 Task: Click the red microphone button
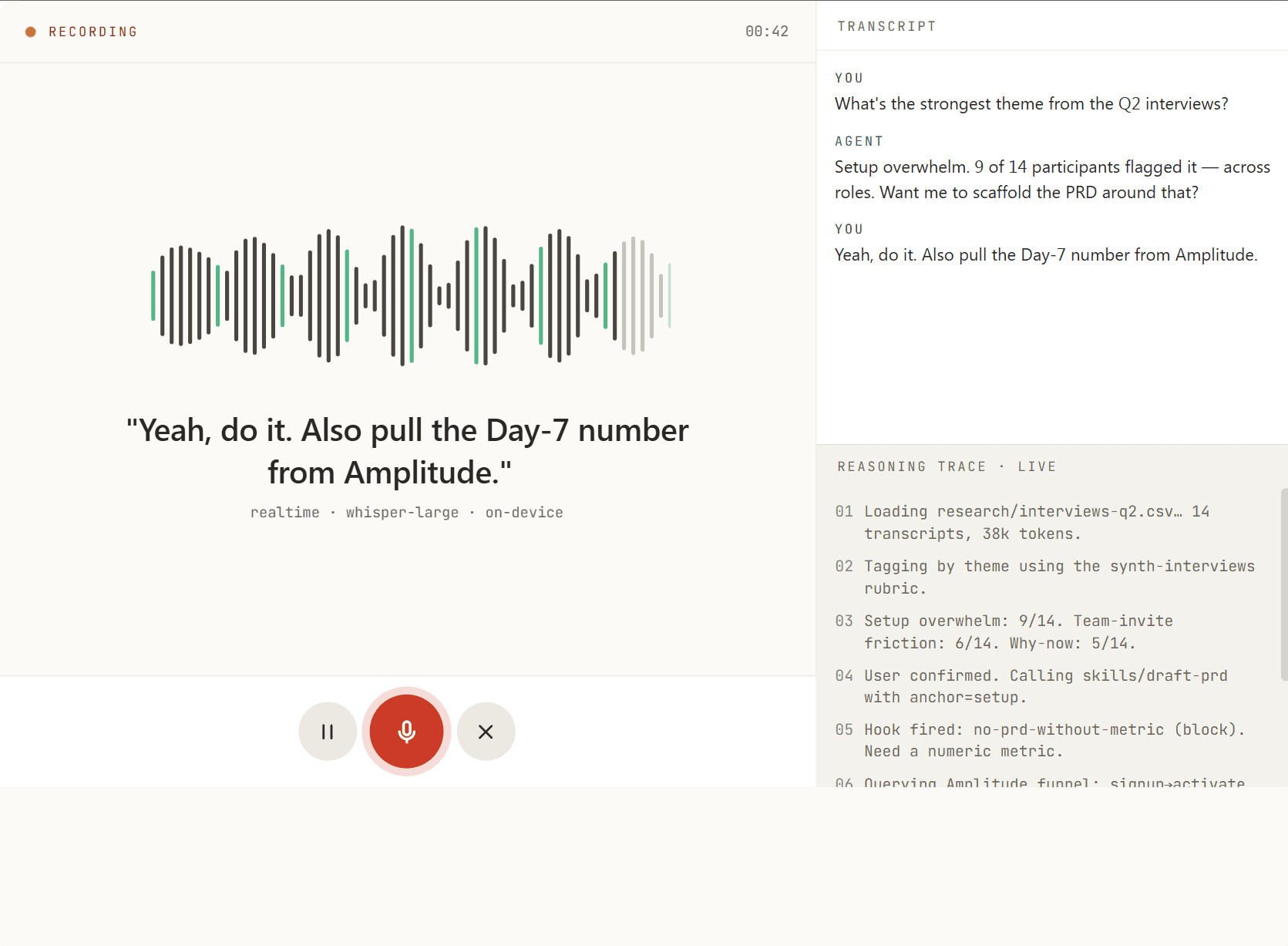[x=406, y=731]
